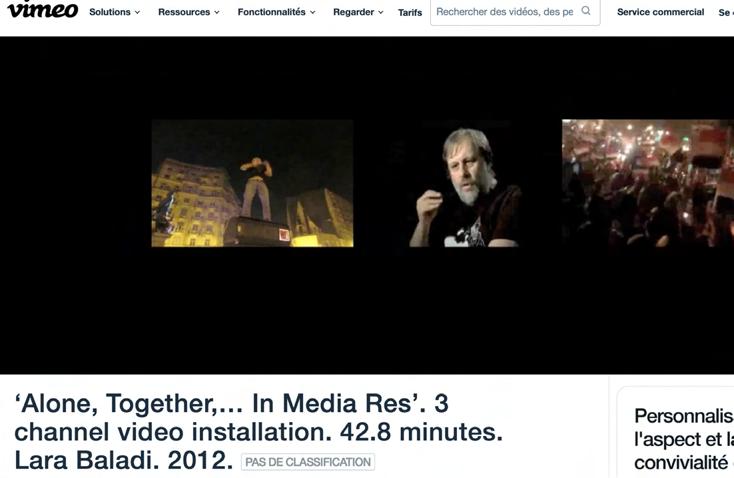The height and width of the screenshot is (478, 734).
Task: Click the video title 'Alone, Together,... In Media Res'
Action: 258,432
